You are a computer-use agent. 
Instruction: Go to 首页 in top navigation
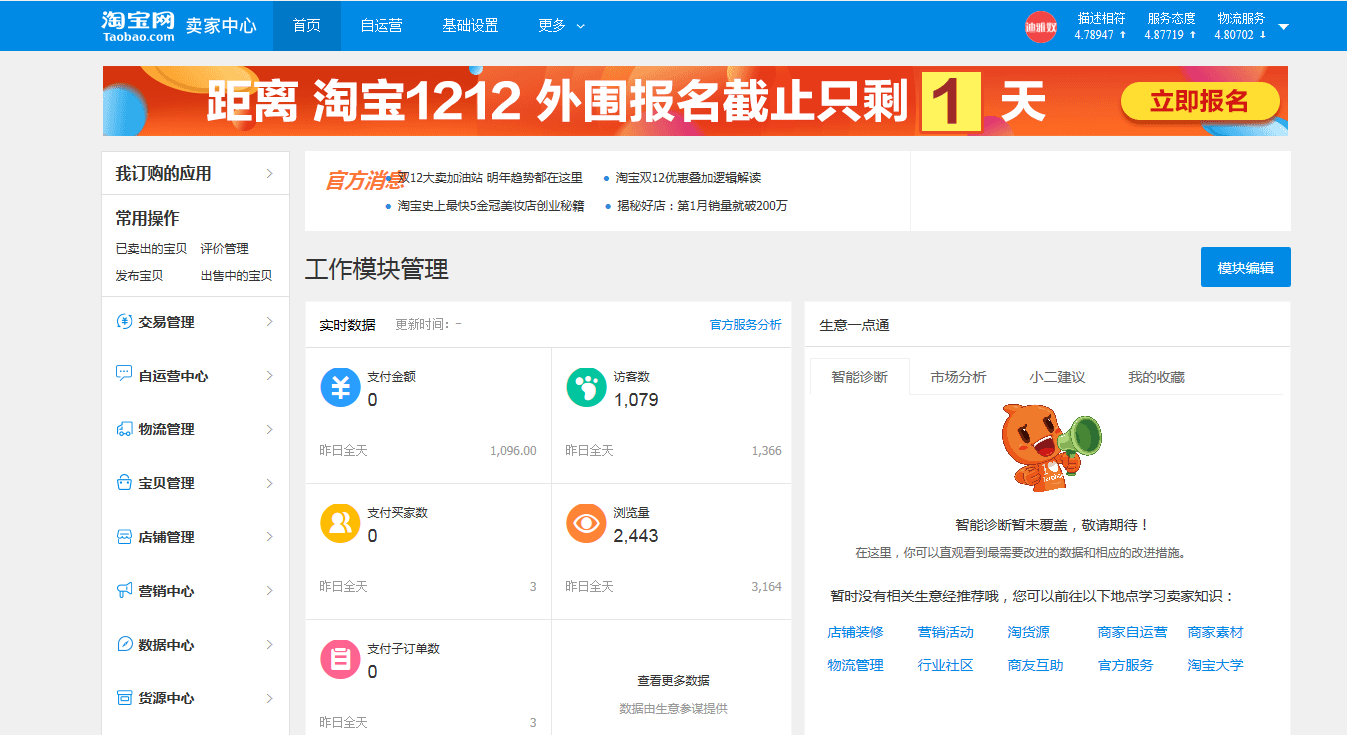(307, 25)
